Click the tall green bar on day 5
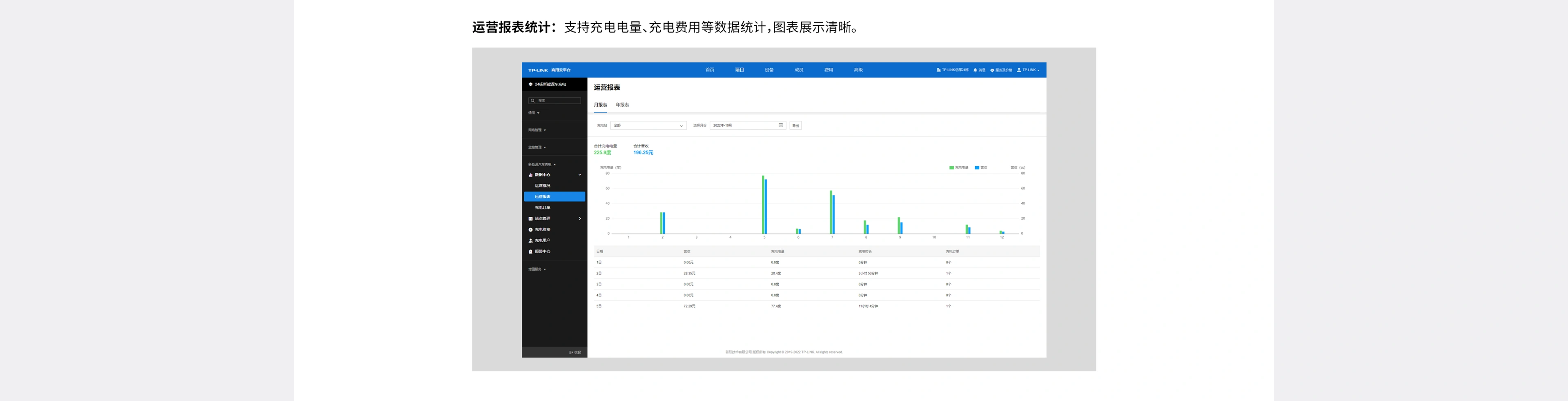The image size is (1568, 401). [x=763, y=205]
